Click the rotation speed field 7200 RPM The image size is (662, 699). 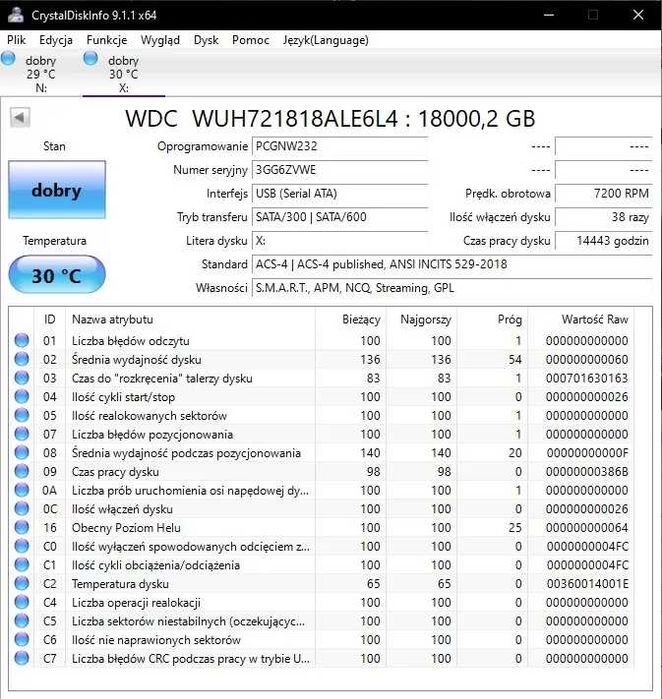[x=604, y=193]
